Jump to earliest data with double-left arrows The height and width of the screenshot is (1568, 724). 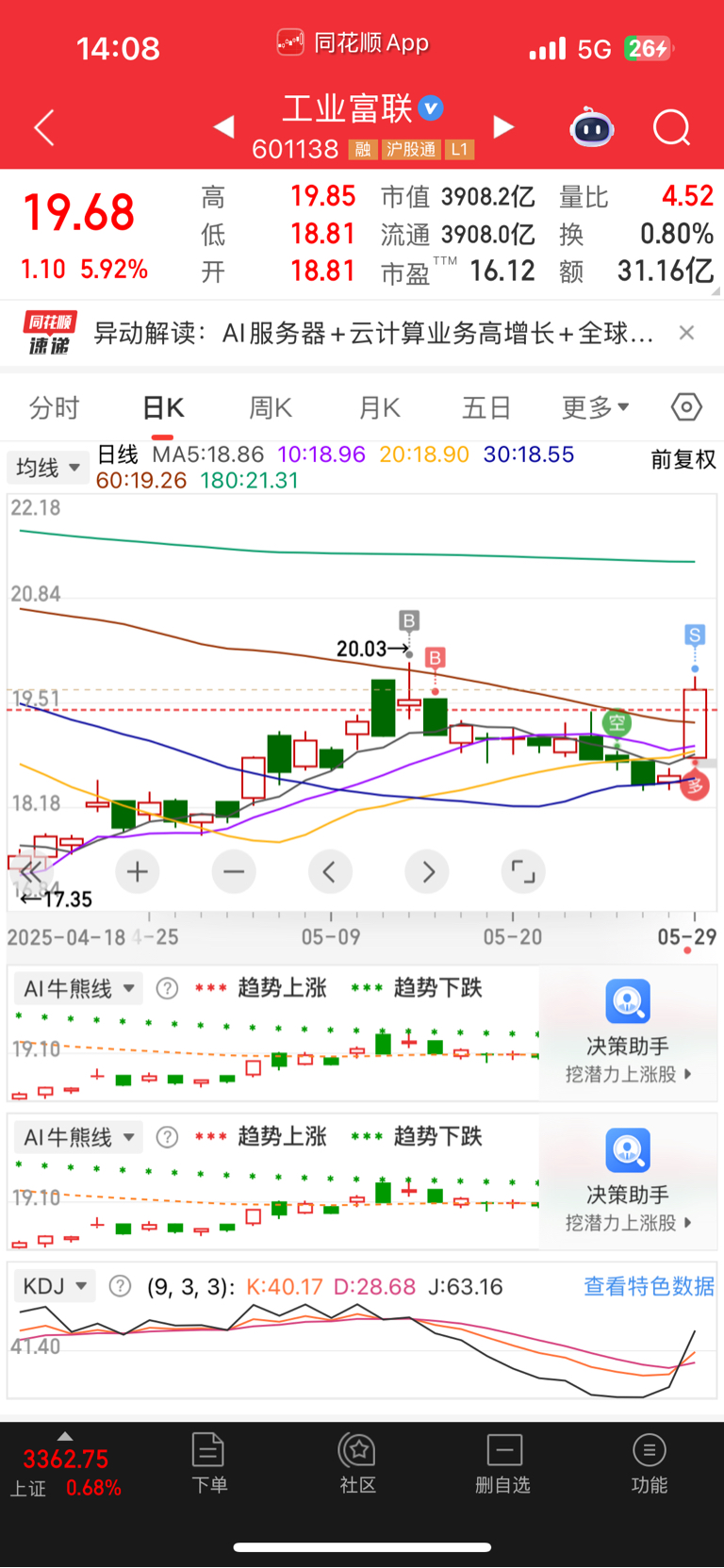pyautogui.click(x=30, y=871)
